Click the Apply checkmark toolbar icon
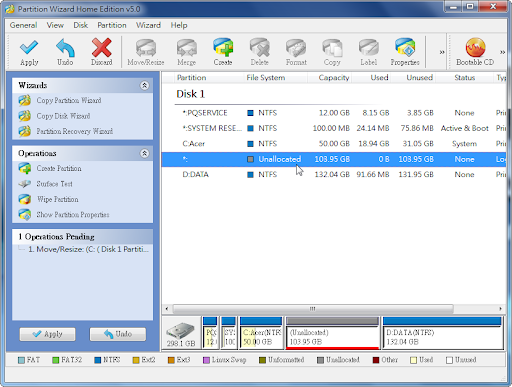512x387 pixels. [x=29, y=48]
